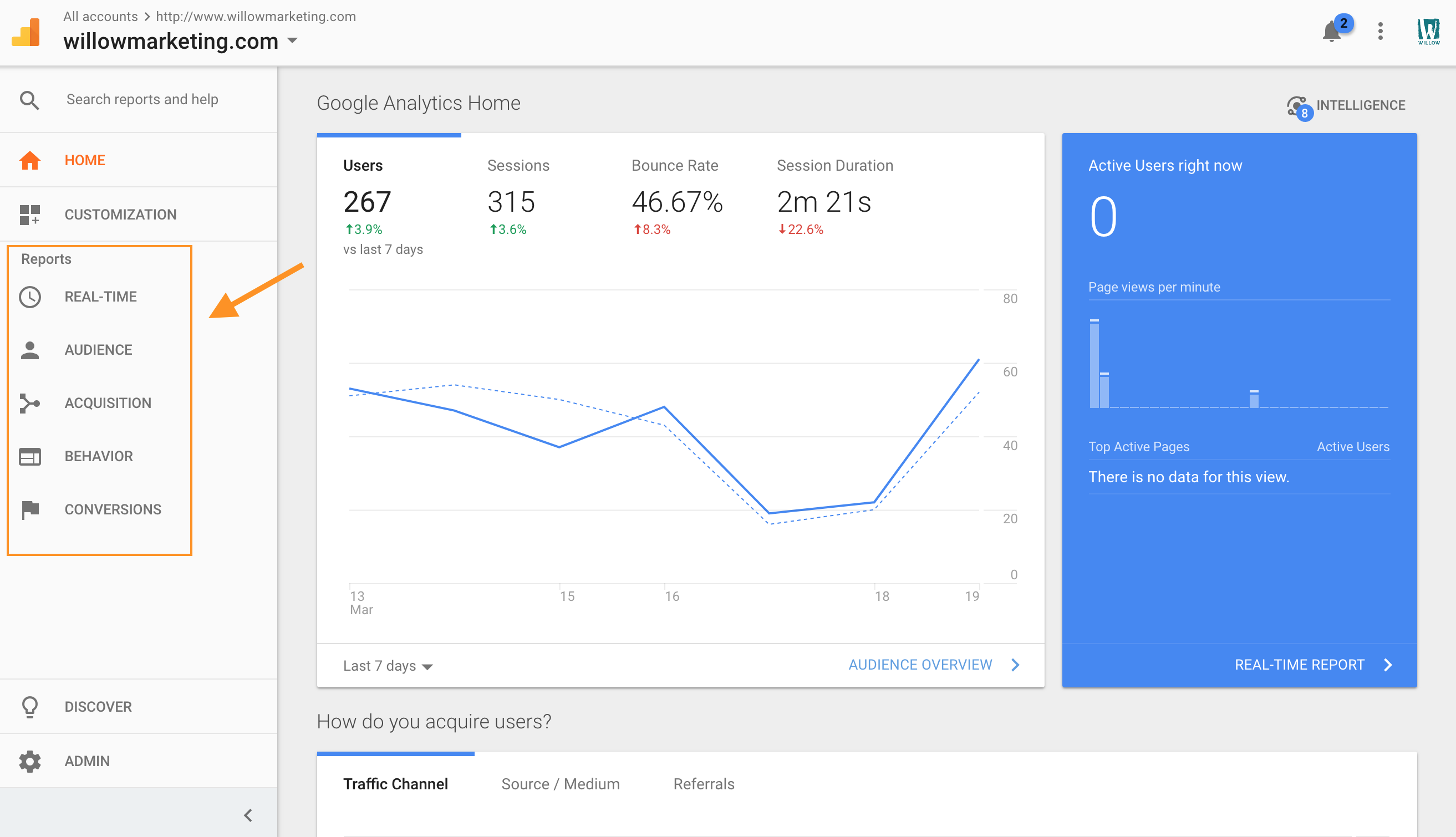Click the Real-Time clock icon

click(x=30, y=297)
